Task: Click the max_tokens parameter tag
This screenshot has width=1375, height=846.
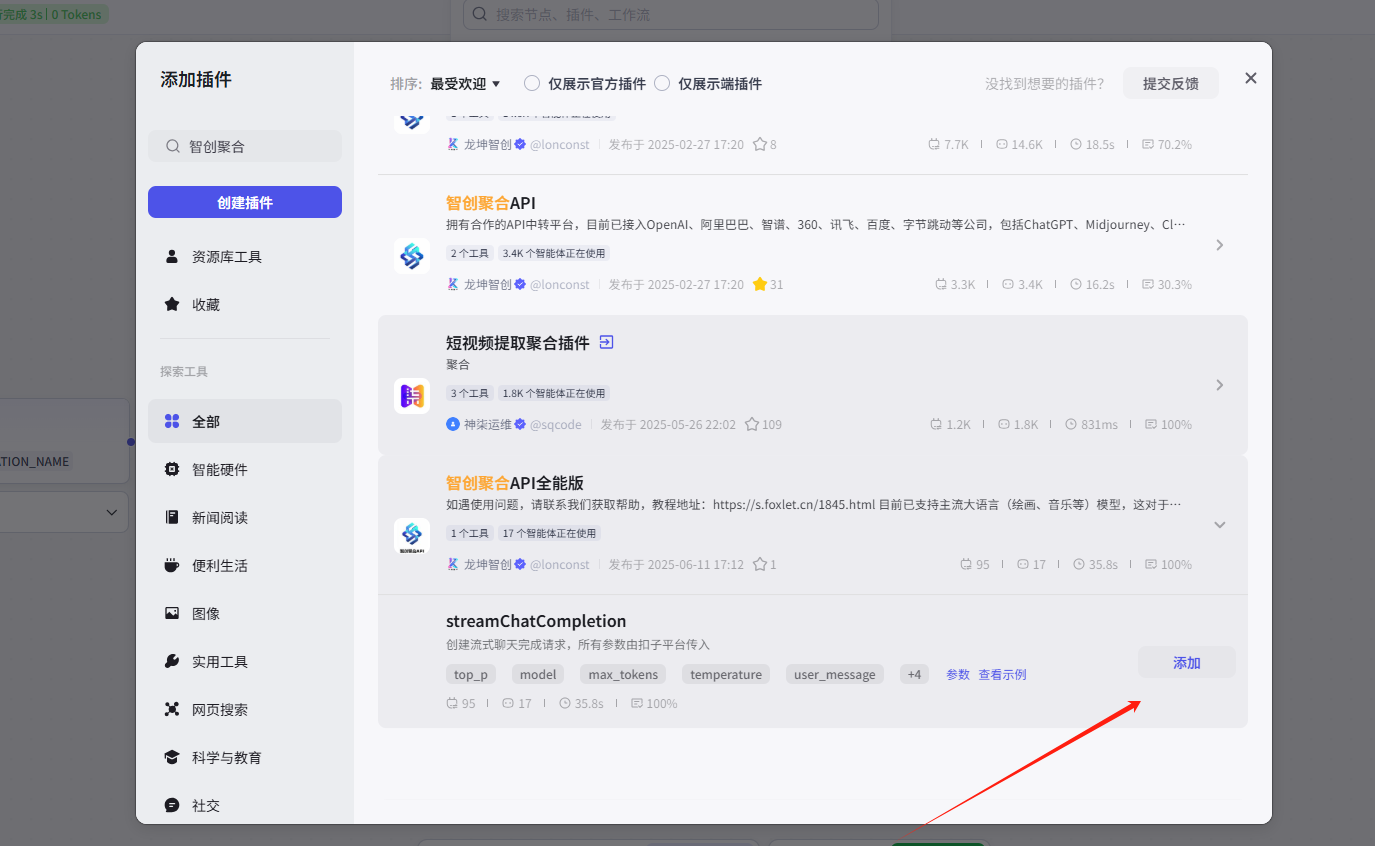Action: pos(623,674)
